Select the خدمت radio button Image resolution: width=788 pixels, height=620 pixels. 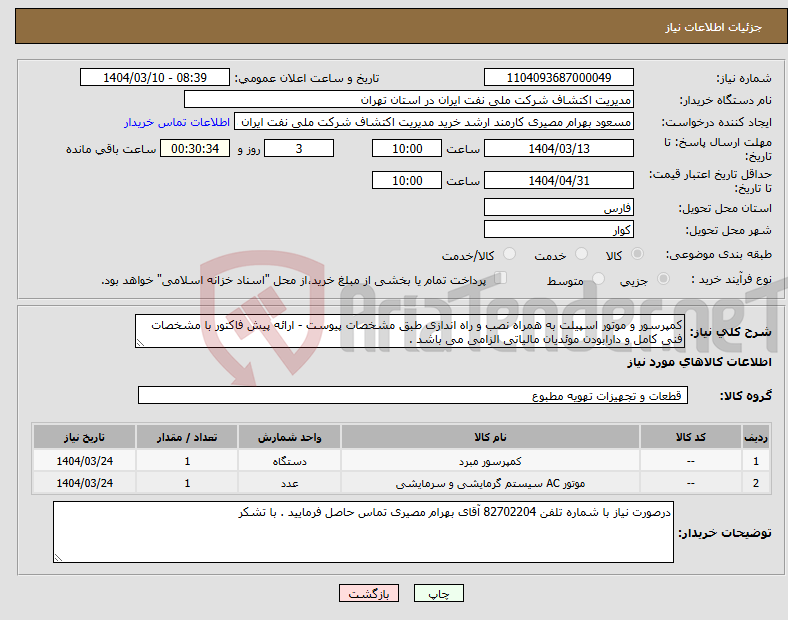[581, 254]
